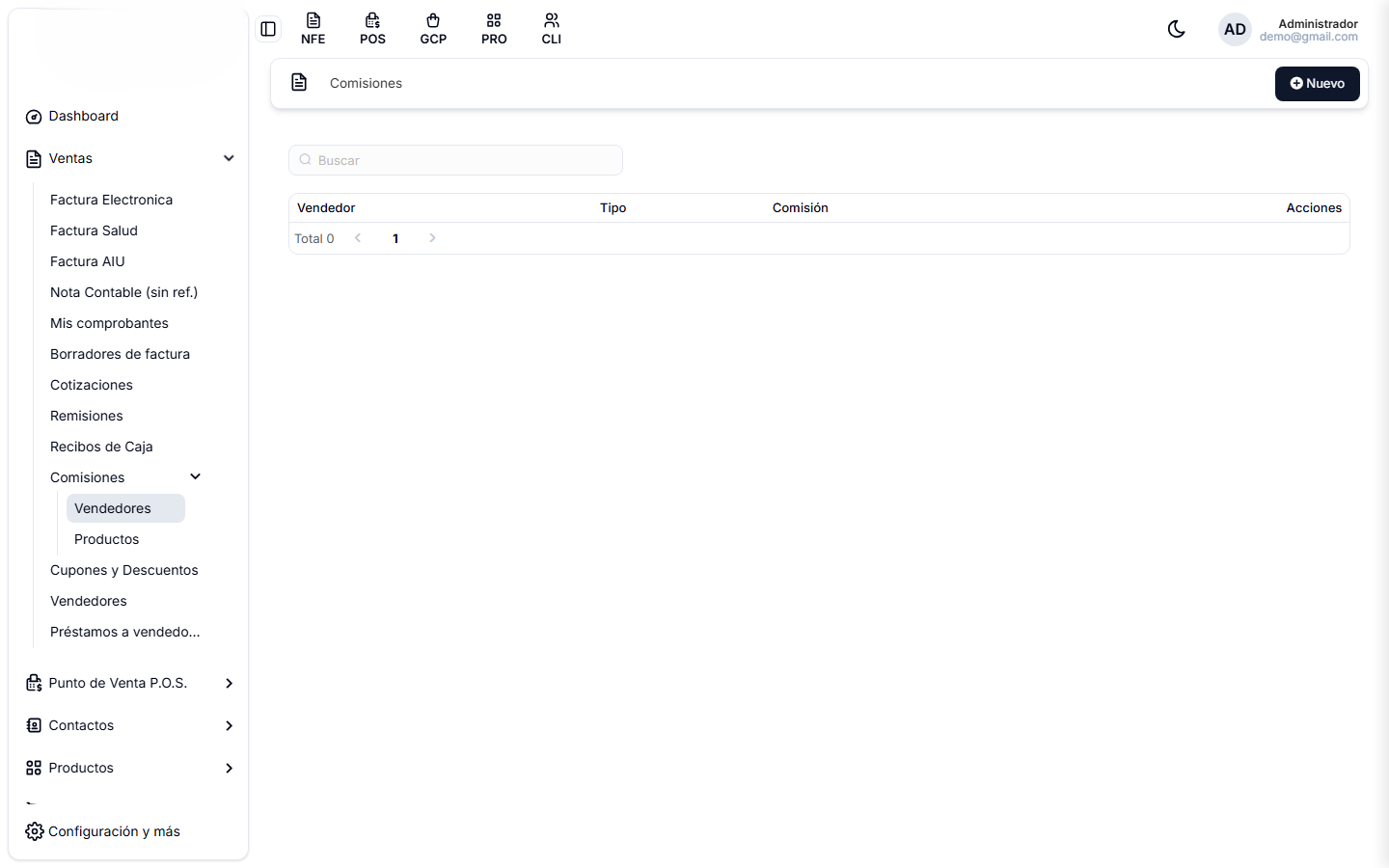
Task: Open Cotizaciones
Action: [92, 385]
